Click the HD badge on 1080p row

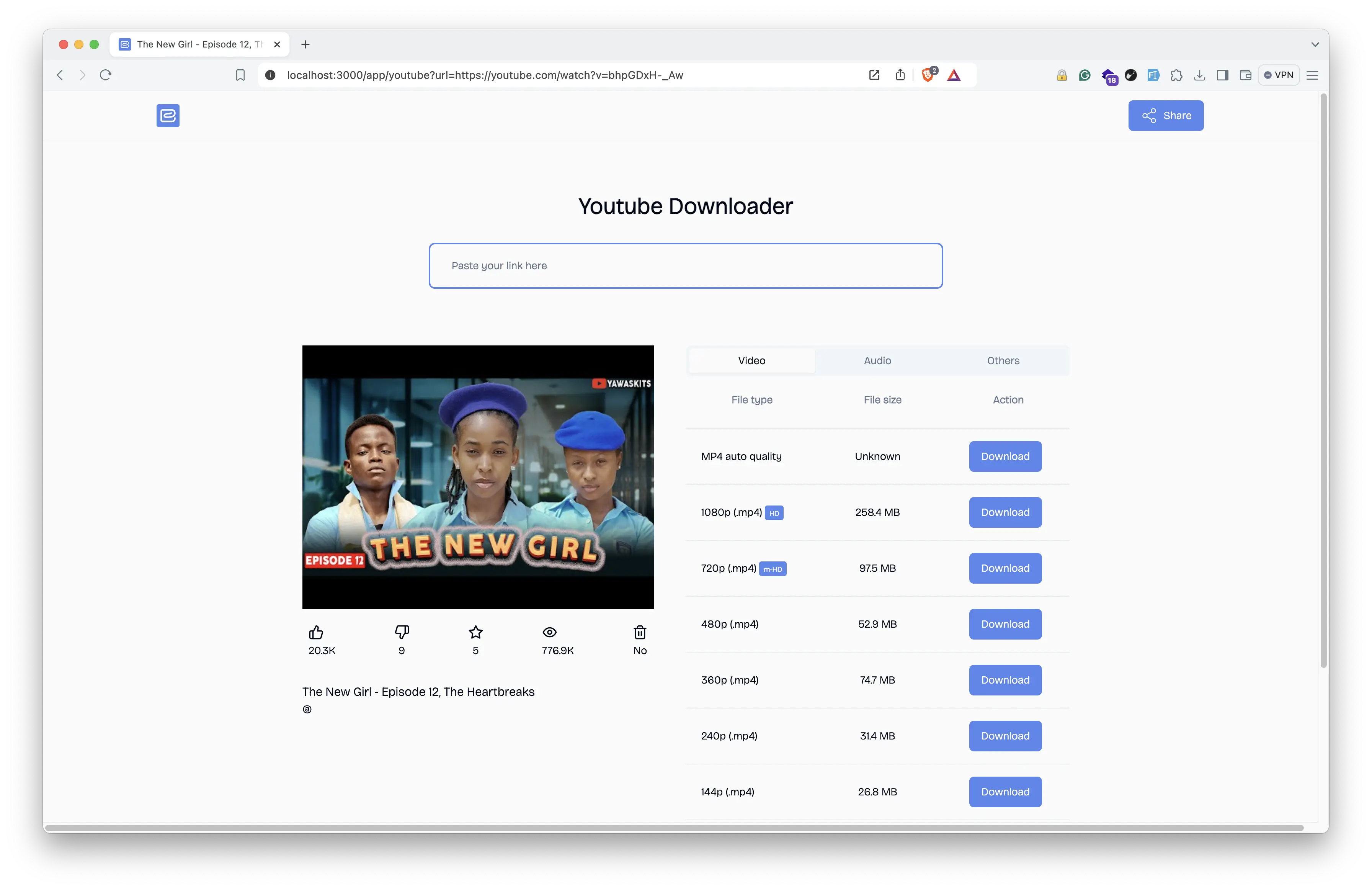pyautogui.click(x=774, y=513)
